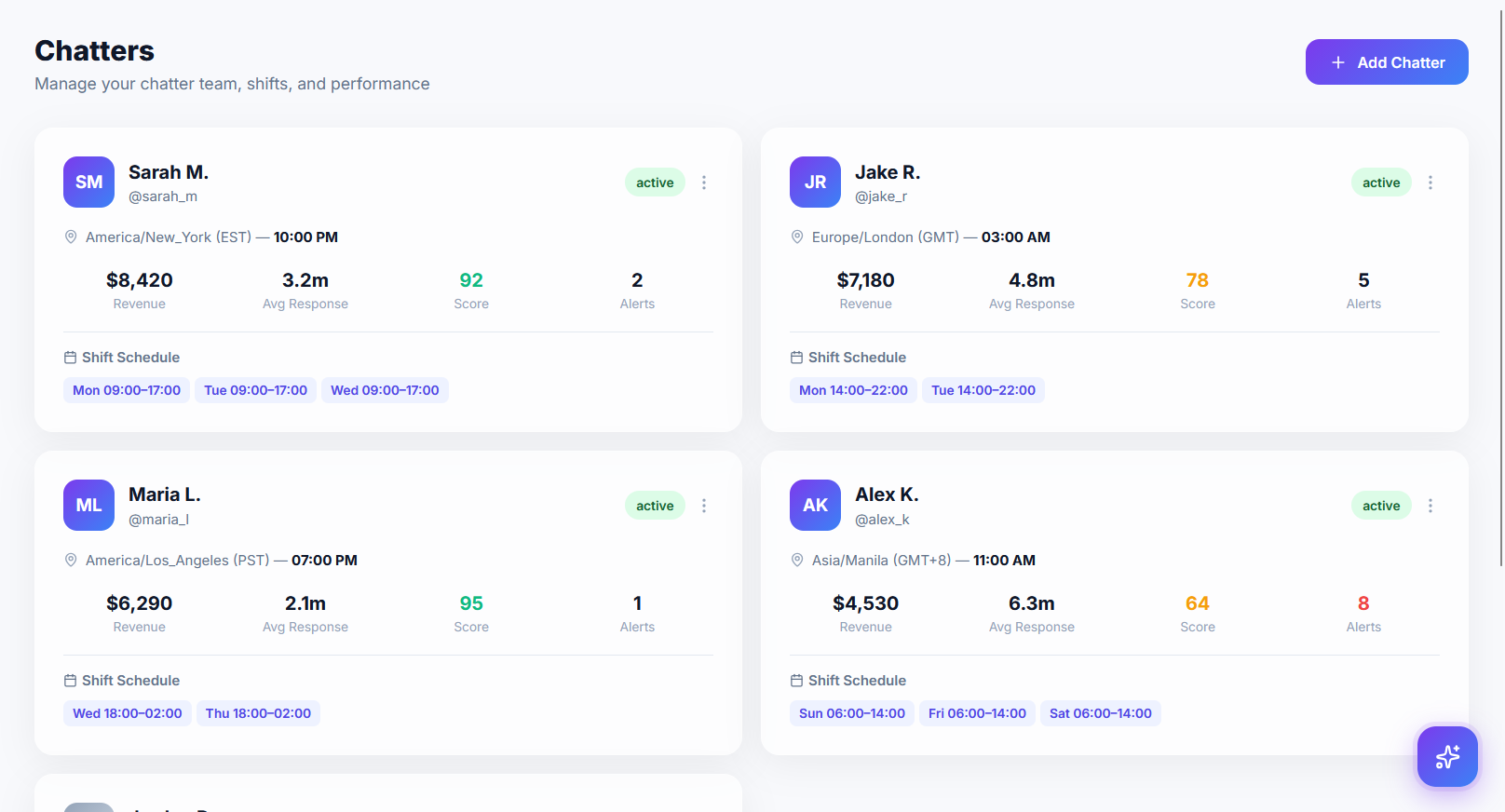This screenshot has width=1505, height=812.
Task: Click the floating AI sparkle assistant button
Action: 1446,756
